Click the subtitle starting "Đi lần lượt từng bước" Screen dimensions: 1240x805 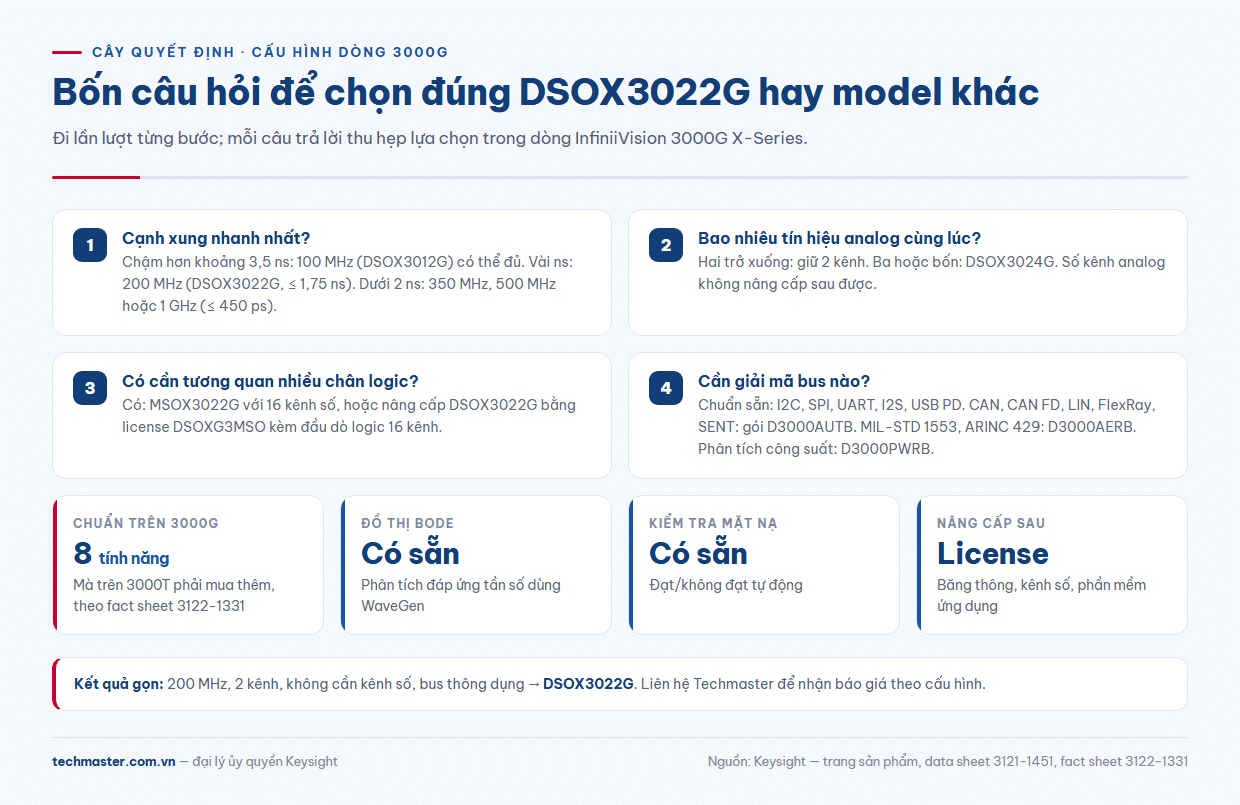pos(430,138)
